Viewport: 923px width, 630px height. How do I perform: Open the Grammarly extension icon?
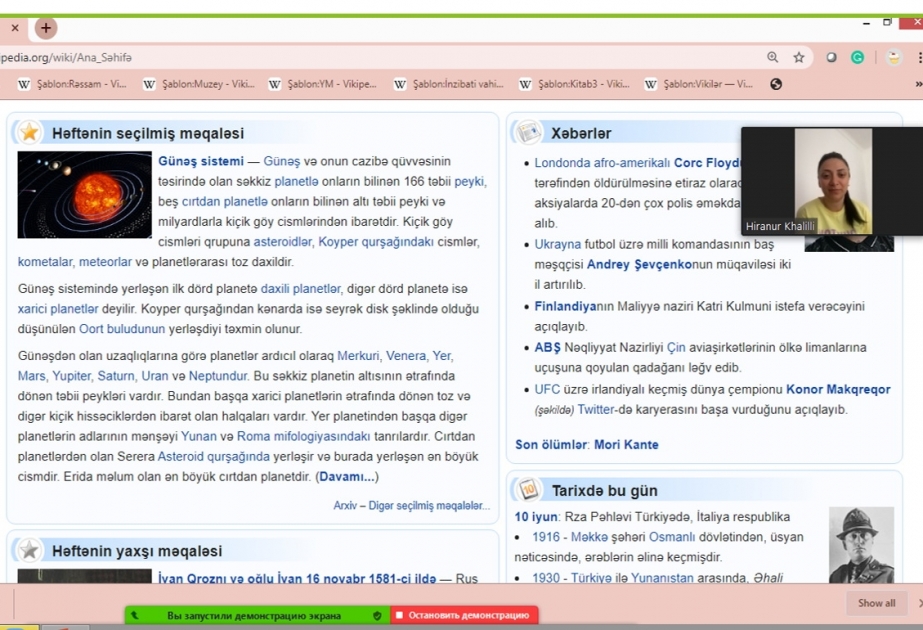[858, 57]
